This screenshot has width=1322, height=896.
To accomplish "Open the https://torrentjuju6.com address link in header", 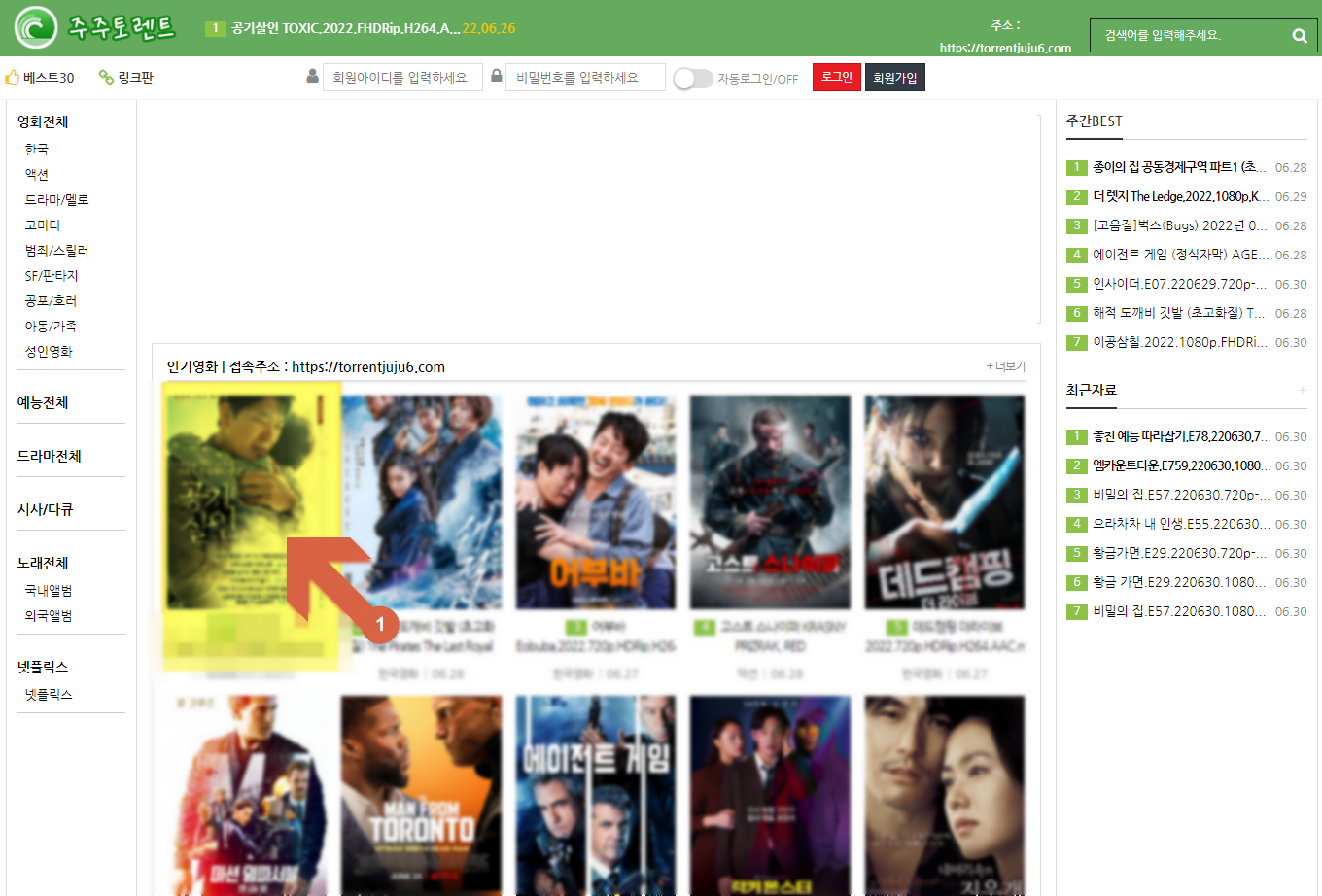I will pyautogui.click(x=1005, y=48).
